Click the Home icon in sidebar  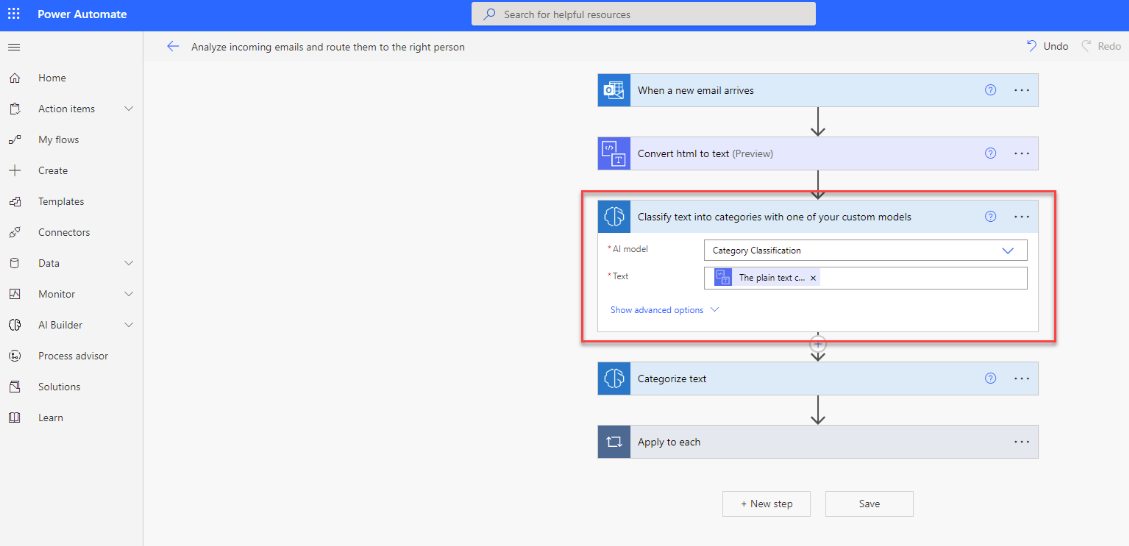click(x=14, y=78)
